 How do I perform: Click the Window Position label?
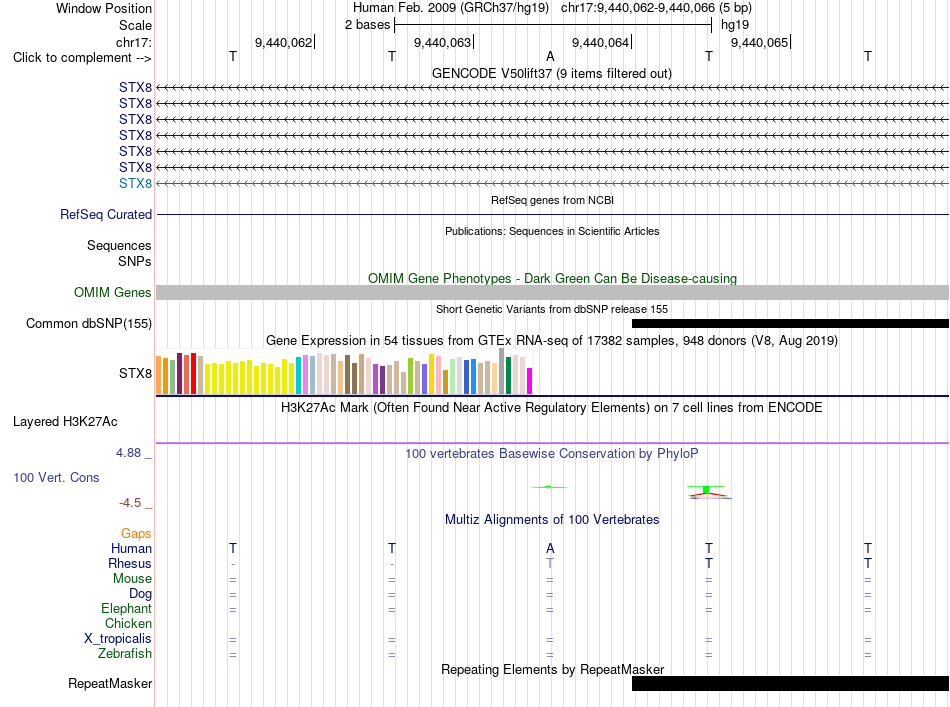click(104, 8)
